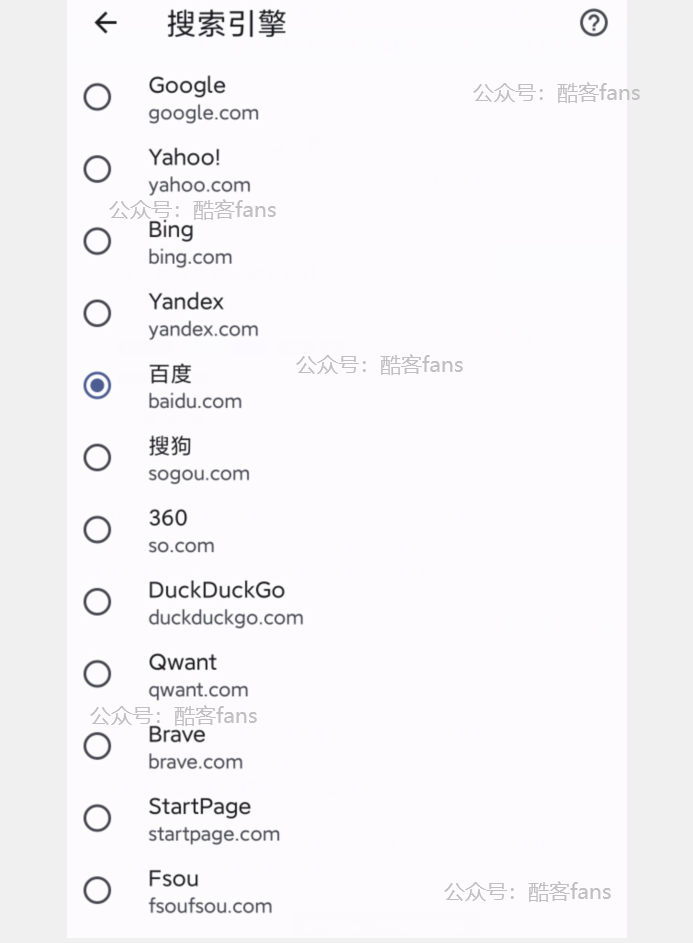The width and height of the screenshot is (693, 943).
Task: Select the Google radio button
Action: pos(97,97)
